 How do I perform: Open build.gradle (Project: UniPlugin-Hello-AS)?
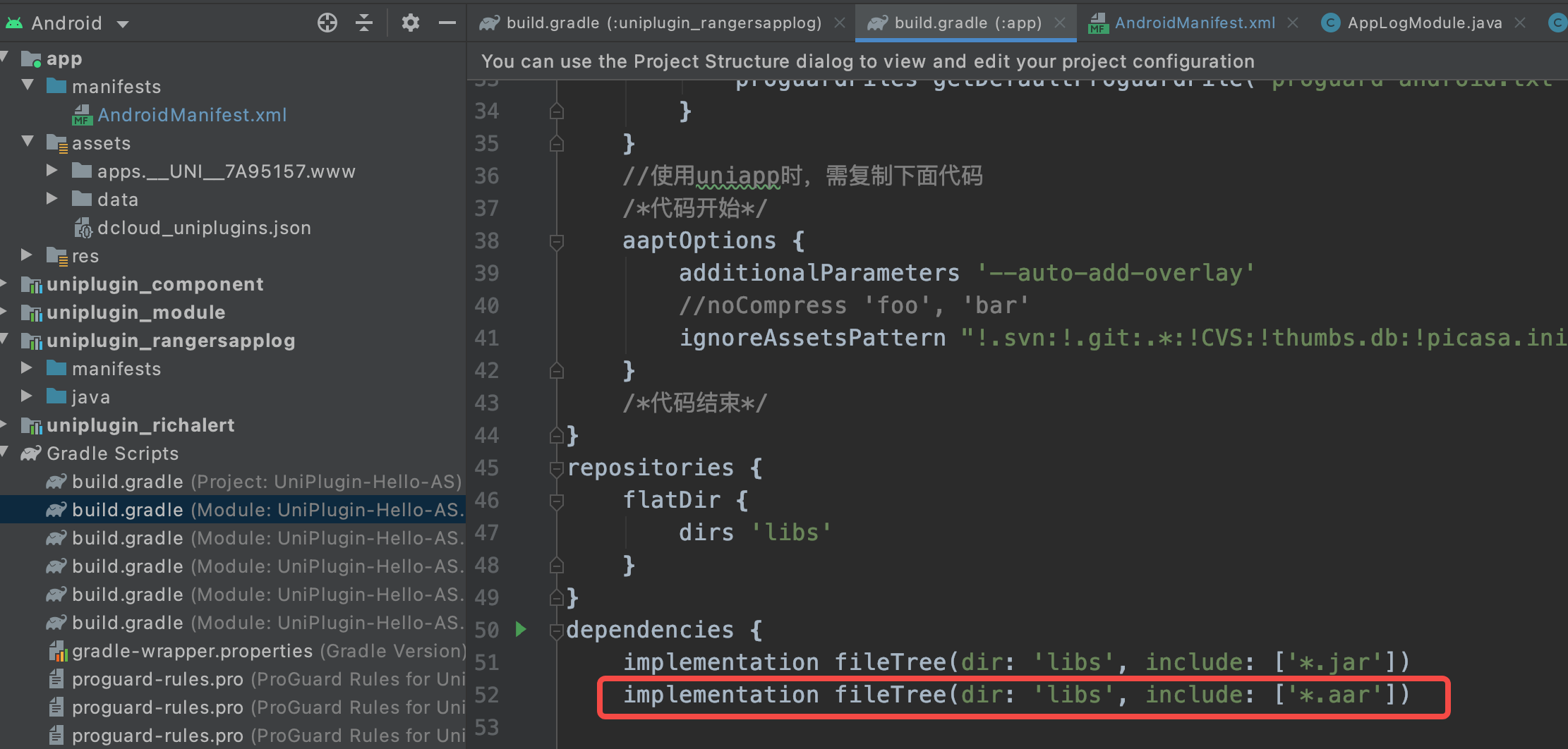[266, 482]
